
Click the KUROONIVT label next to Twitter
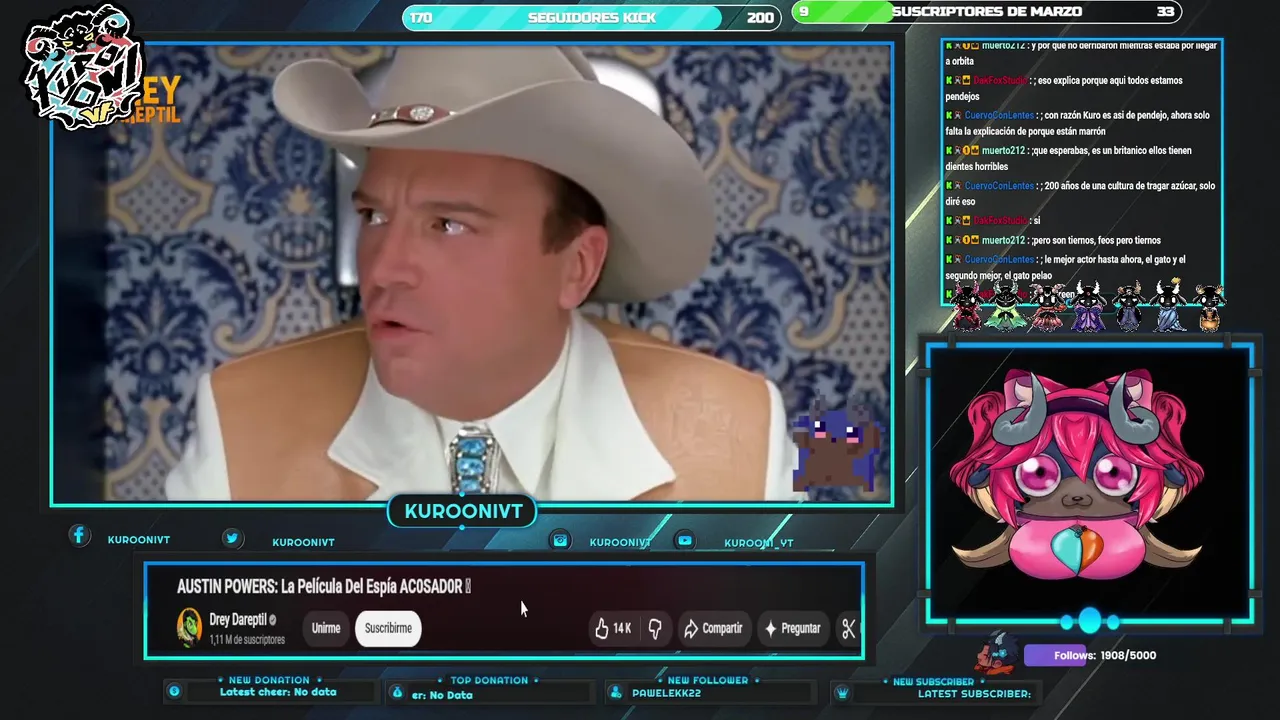[303, 542]
